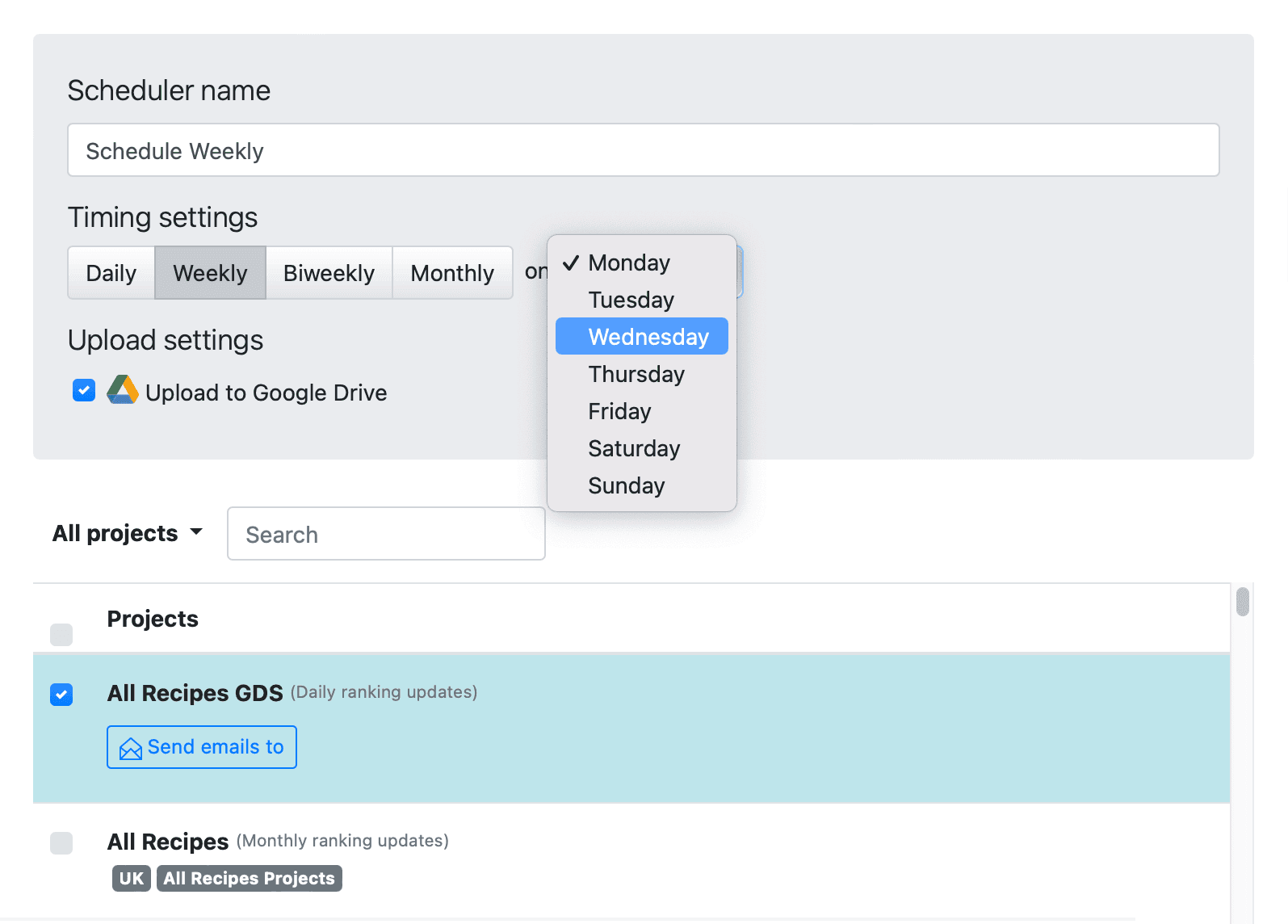The width and height of the screenshot is (1288, 924).
Task: Click the All Recipes project name
Action: click(168, 842)
